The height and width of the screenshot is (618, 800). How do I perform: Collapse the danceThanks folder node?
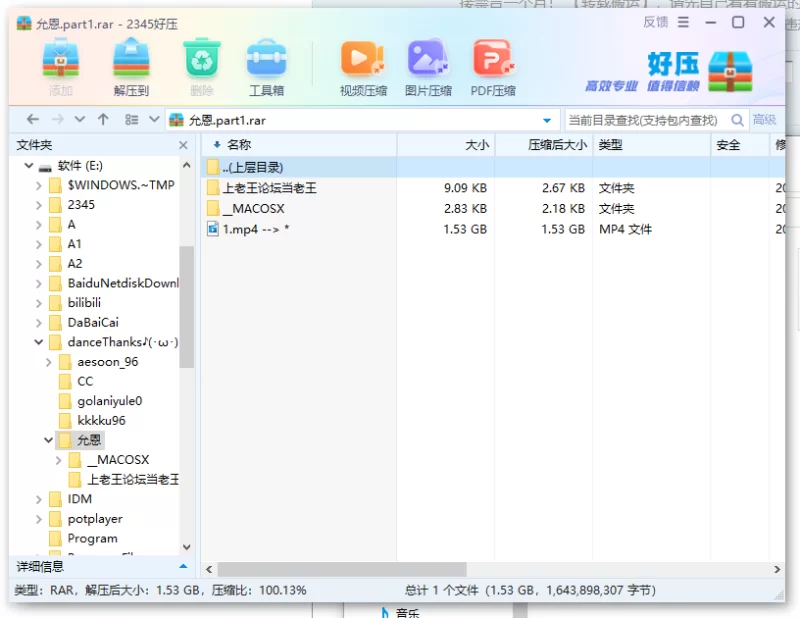39,342
